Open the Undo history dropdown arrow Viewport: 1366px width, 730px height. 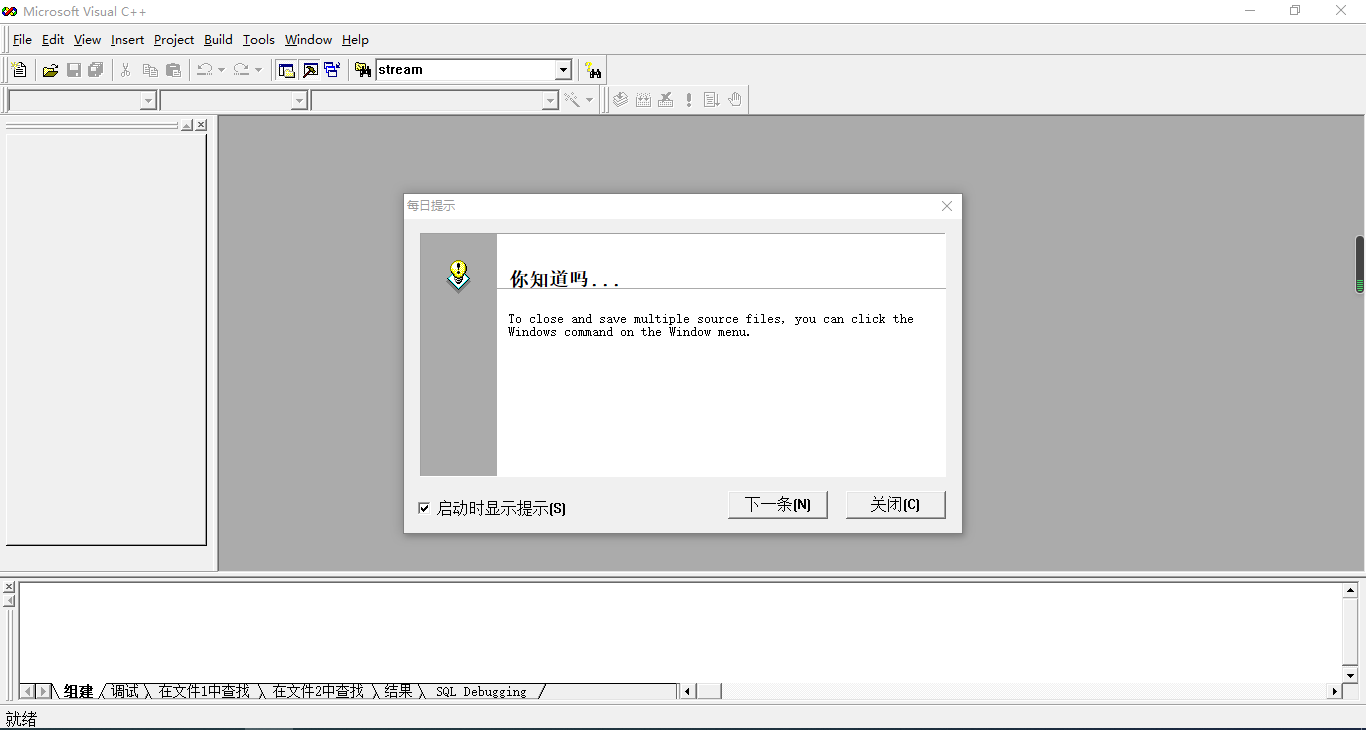tap(221, 70)
